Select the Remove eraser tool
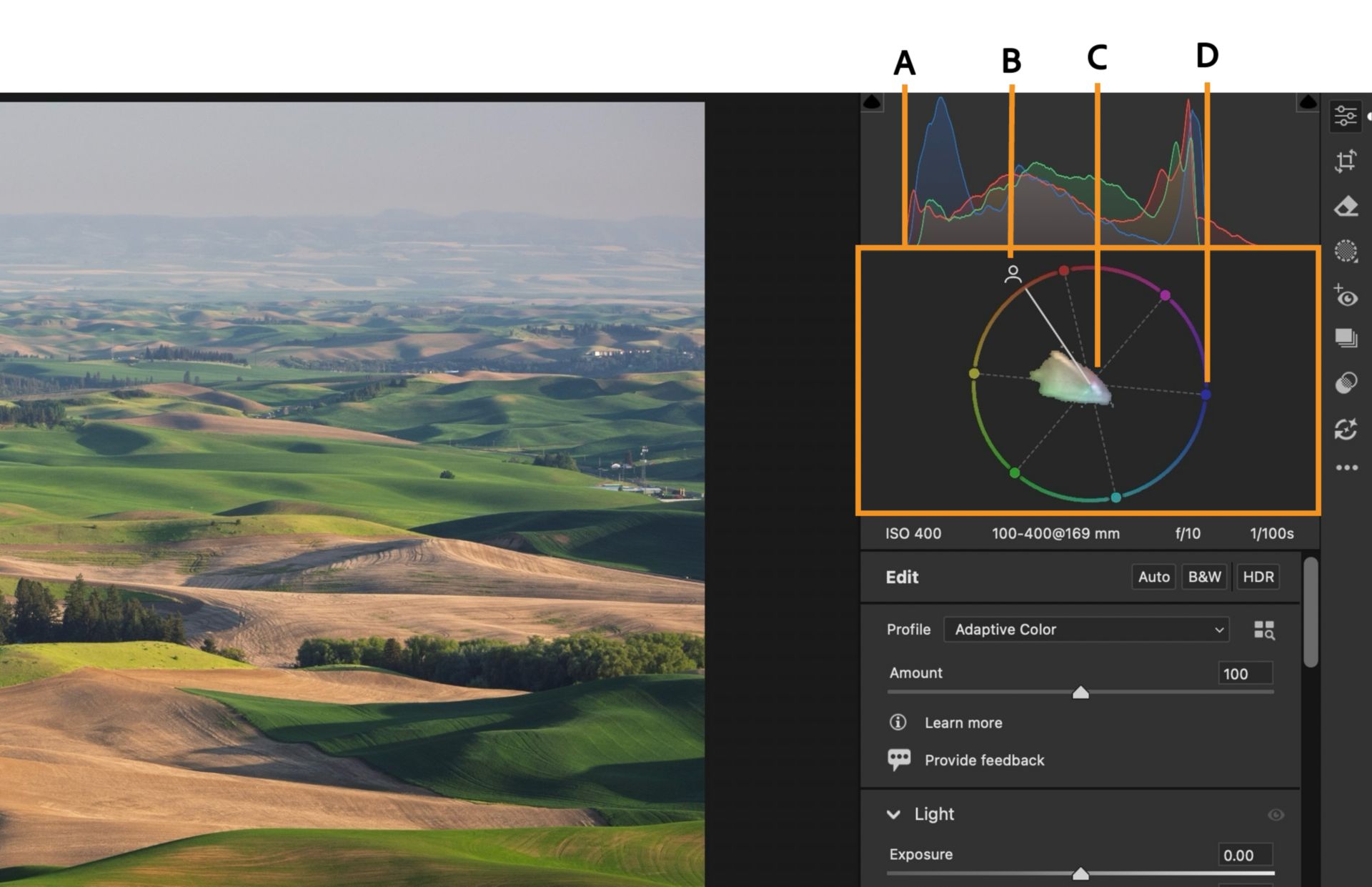The height and width of the screenshot is (887, 1372). pos(1346,207)
